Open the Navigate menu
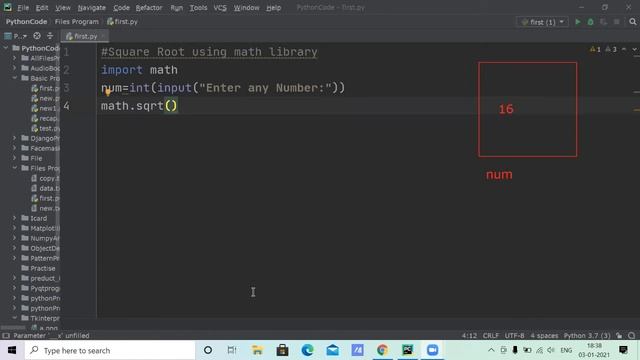640x360 pixels. coord(91,8)
